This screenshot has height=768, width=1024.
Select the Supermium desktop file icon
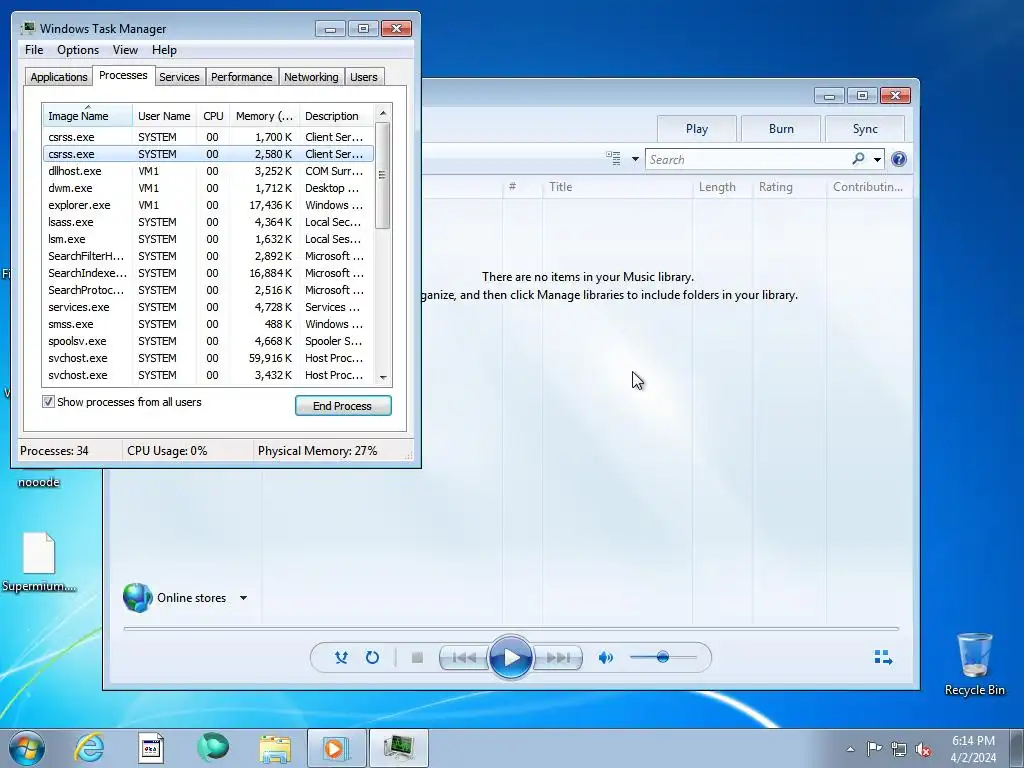[x=39, y=562]
